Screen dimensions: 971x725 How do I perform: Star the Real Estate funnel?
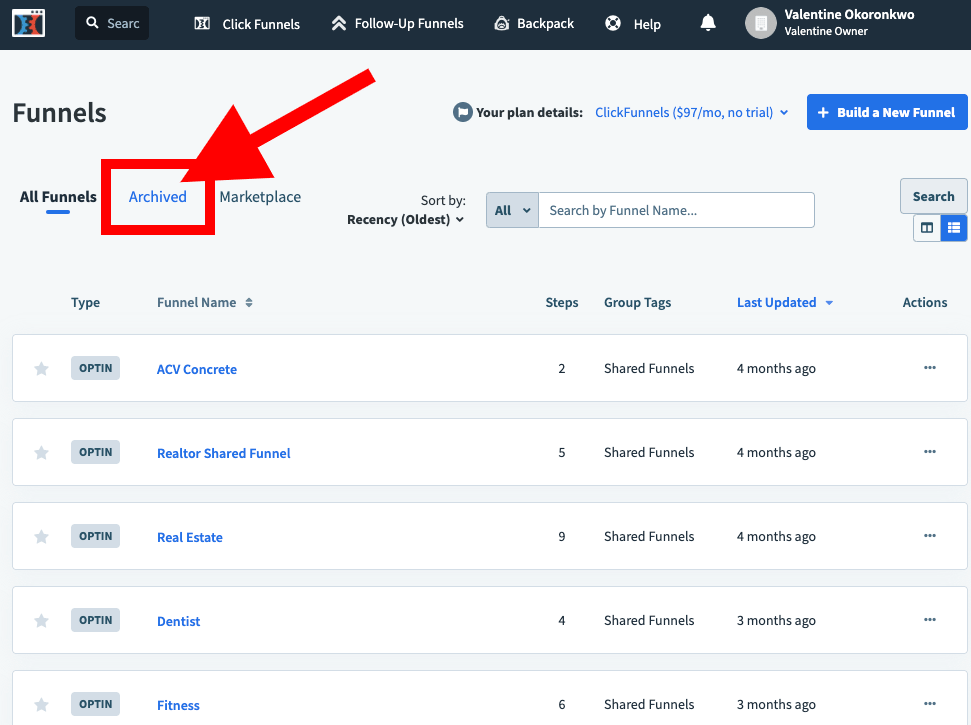41,537
